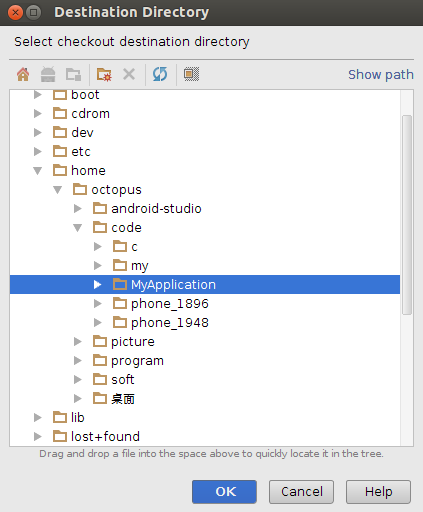Viewport: 423px width, 512px height.
Task: Click the Android project directory icon
Action: pyautogui.click(x=48, y=74)
